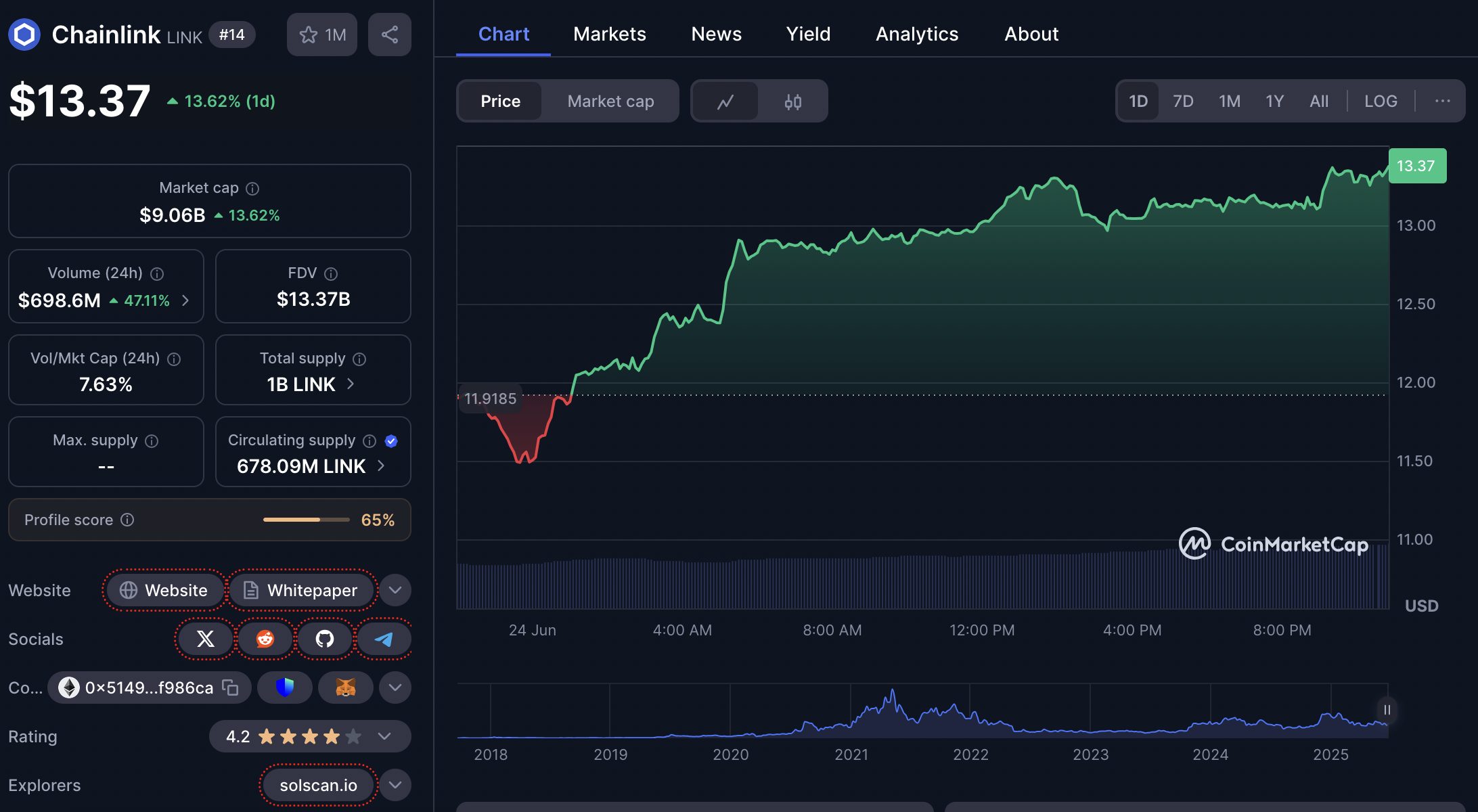Click the Max. supply info icon

point(152,441)
